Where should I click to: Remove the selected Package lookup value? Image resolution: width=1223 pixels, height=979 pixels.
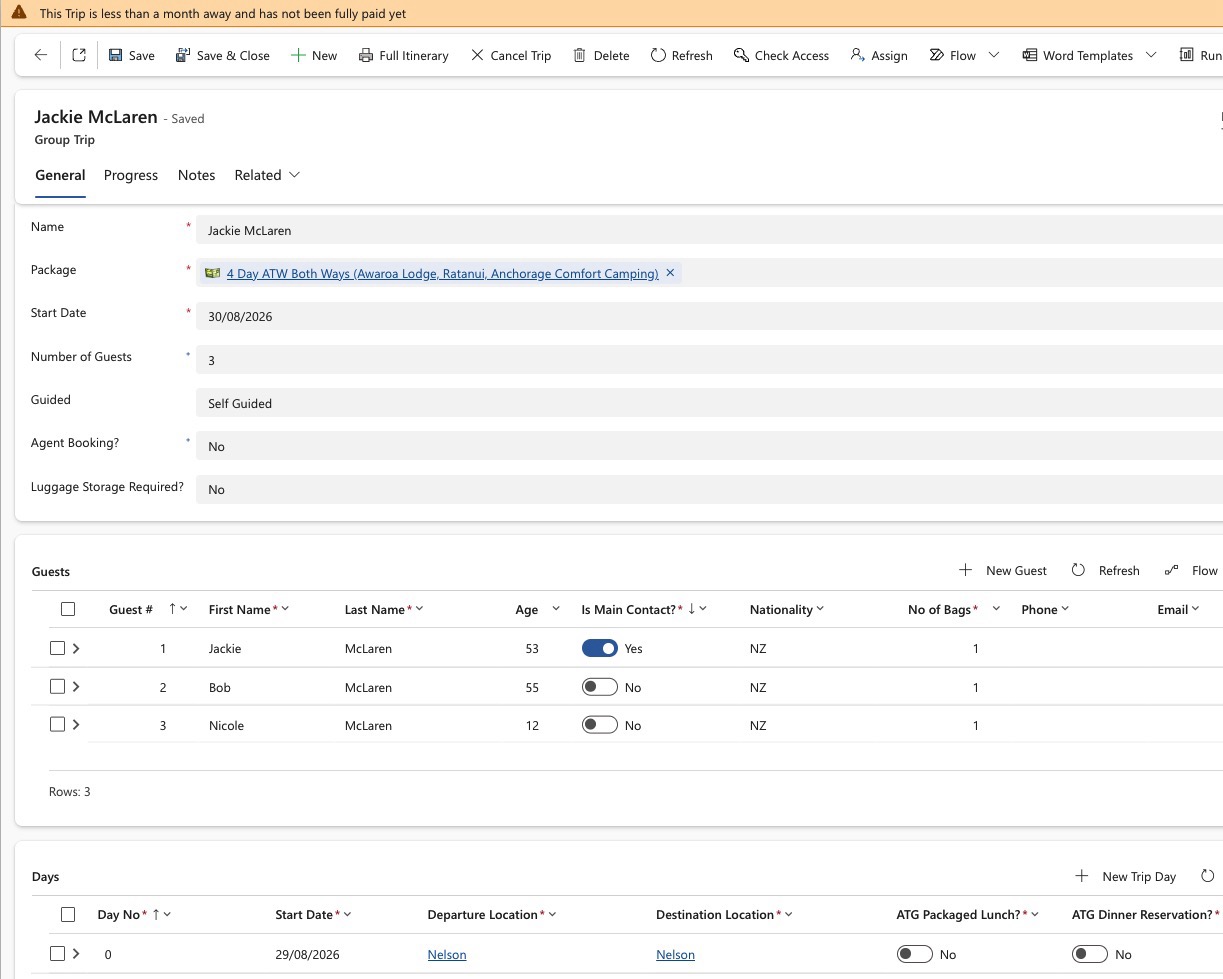[670, 273]
